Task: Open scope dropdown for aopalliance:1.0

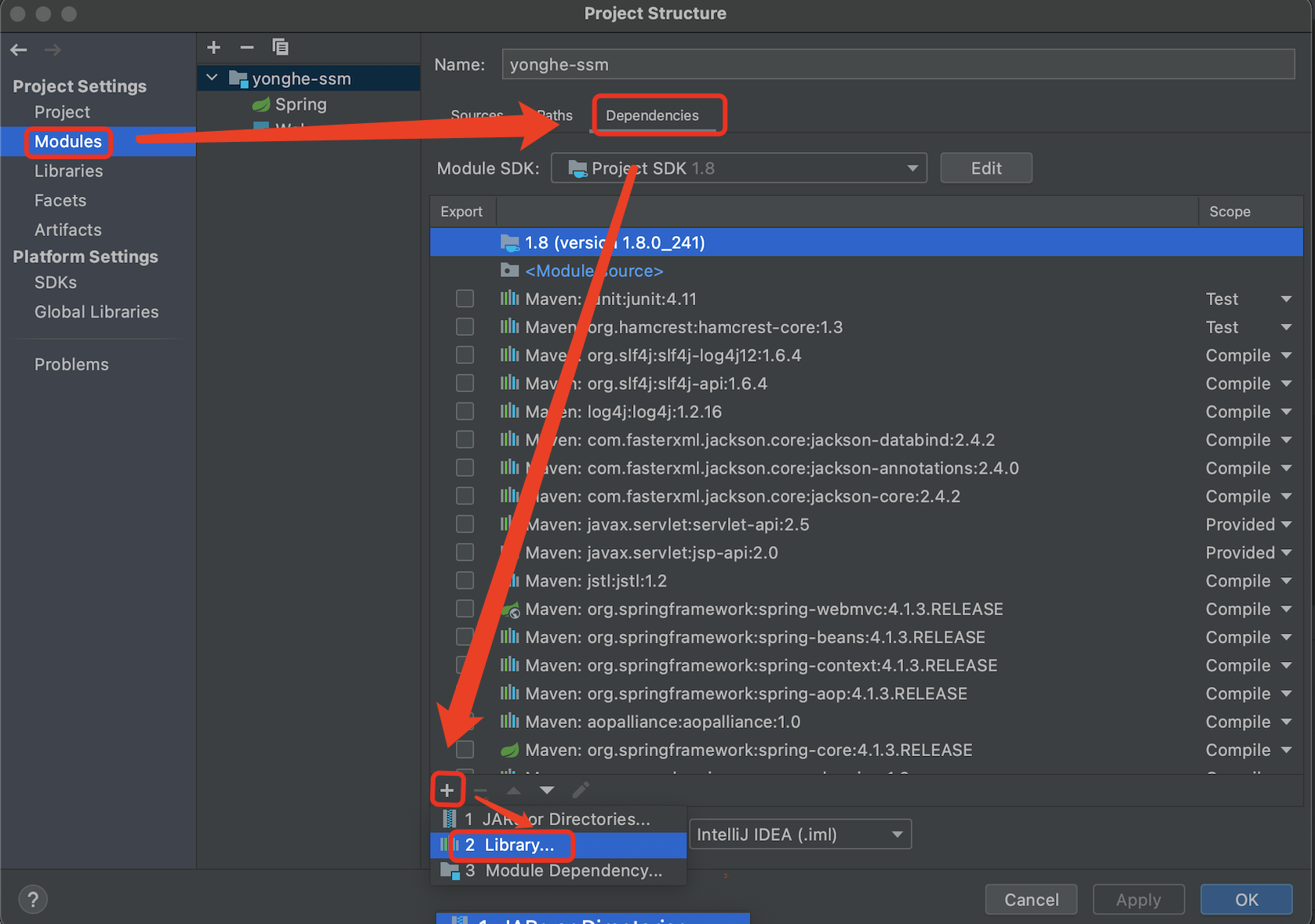Action: (x=1287, y=722)
